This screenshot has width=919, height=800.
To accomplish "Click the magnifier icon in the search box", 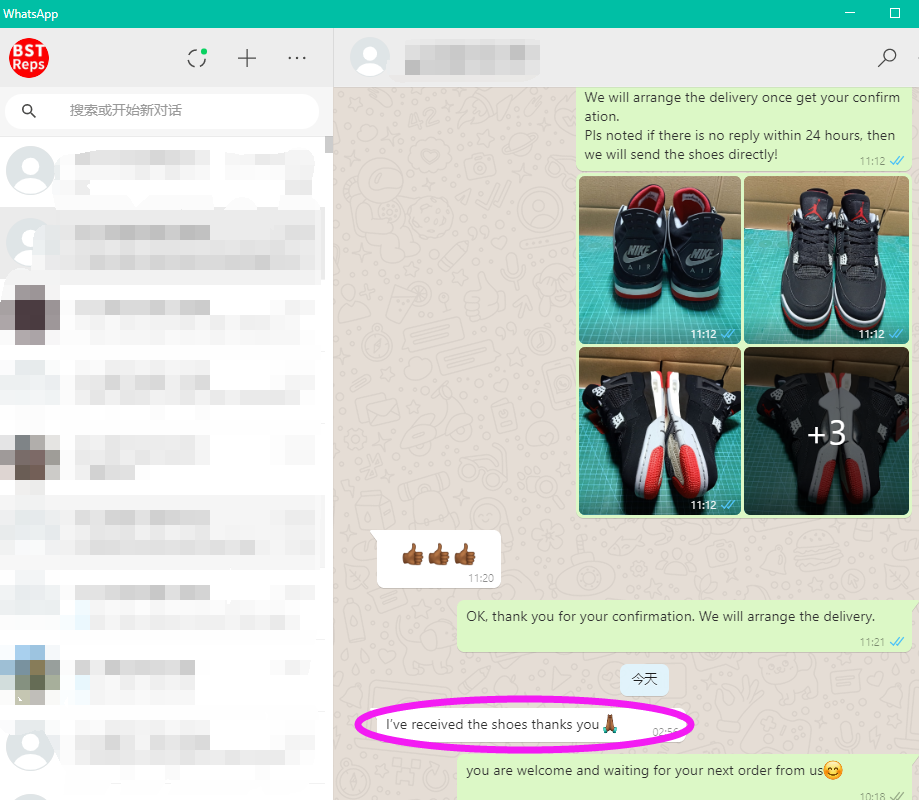I will (x=29, y=111).
